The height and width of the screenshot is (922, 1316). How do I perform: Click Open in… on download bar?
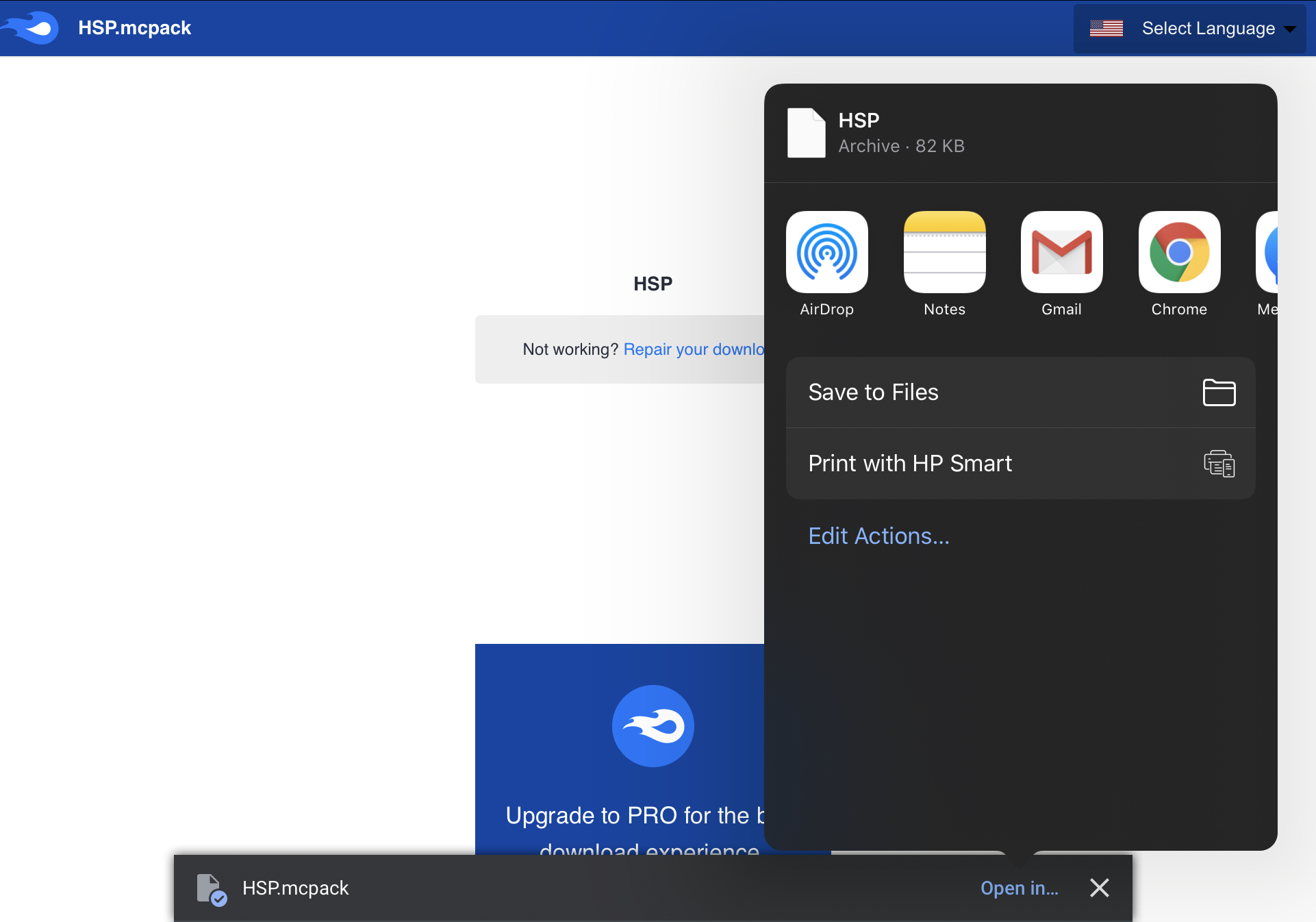pos(1019,888)
